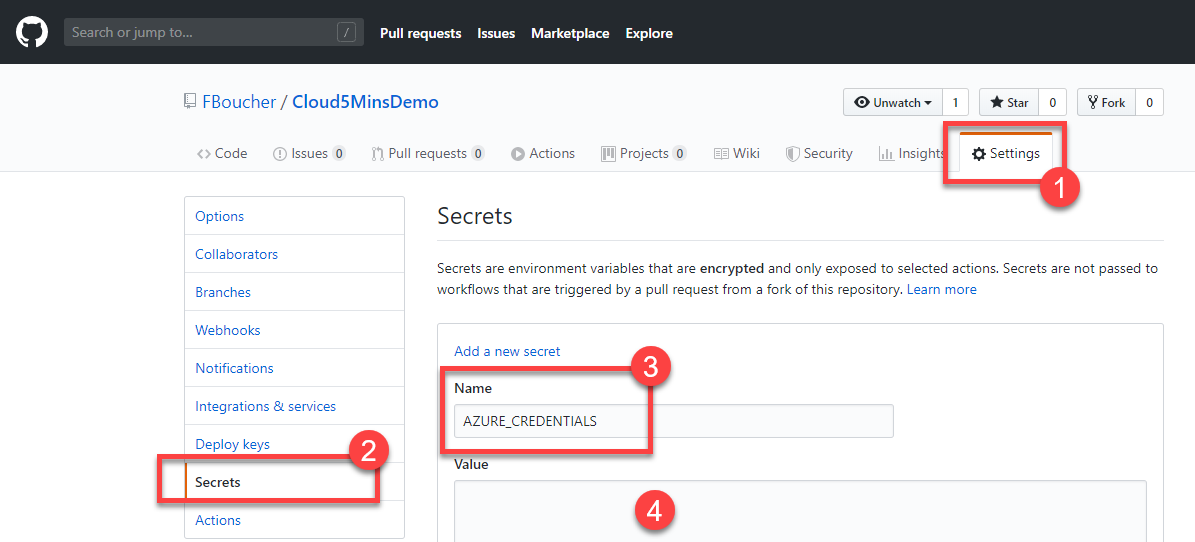
Task: Open the Actions tab with play icon
Action: (x=543, y=153)
